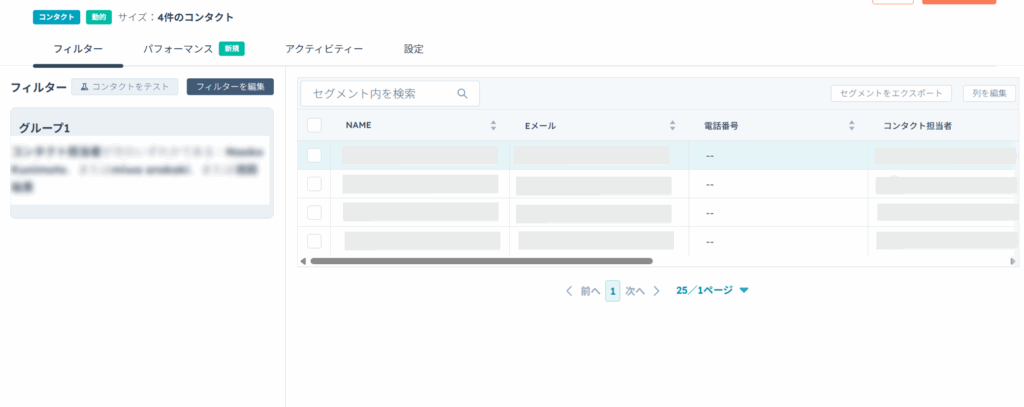Click next page chevron icon

click(657, 291)
